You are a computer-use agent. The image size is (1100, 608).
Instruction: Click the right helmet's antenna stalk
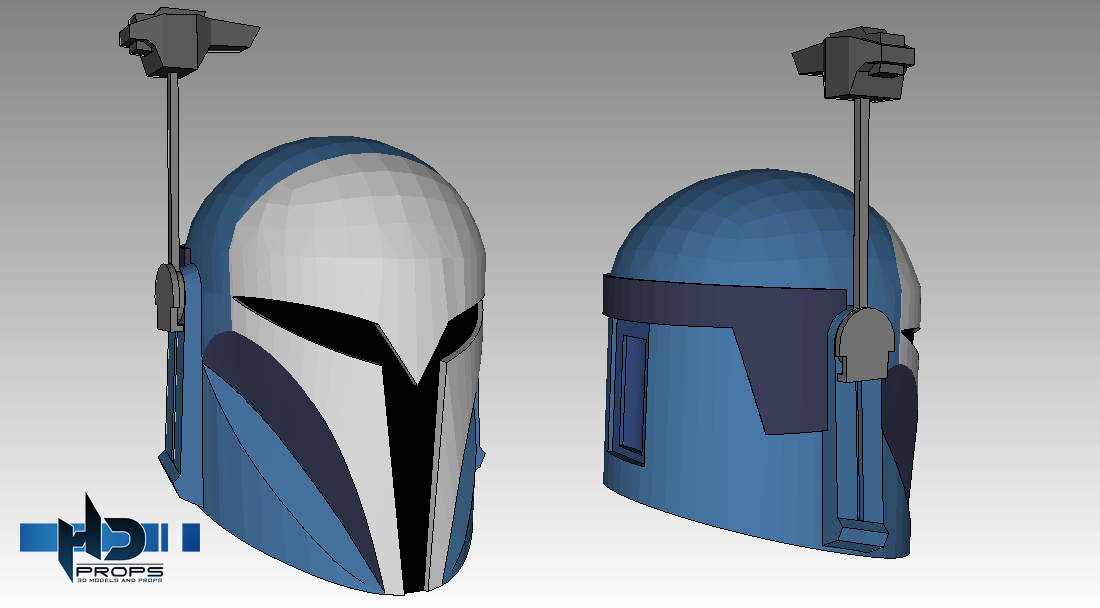tap(862, 203)
